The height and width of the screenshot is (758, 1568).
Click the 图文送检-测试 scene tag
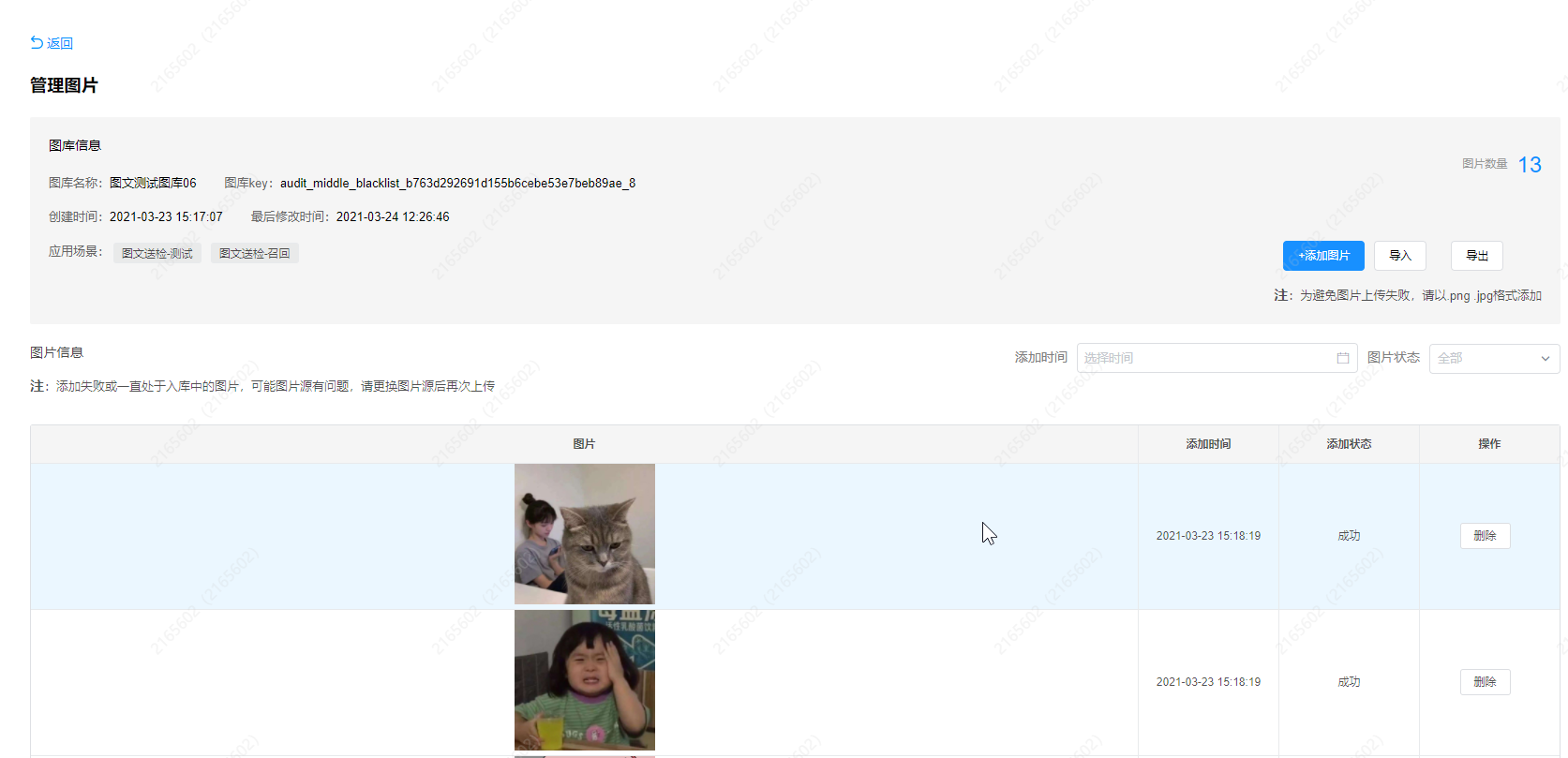[157, 254]
